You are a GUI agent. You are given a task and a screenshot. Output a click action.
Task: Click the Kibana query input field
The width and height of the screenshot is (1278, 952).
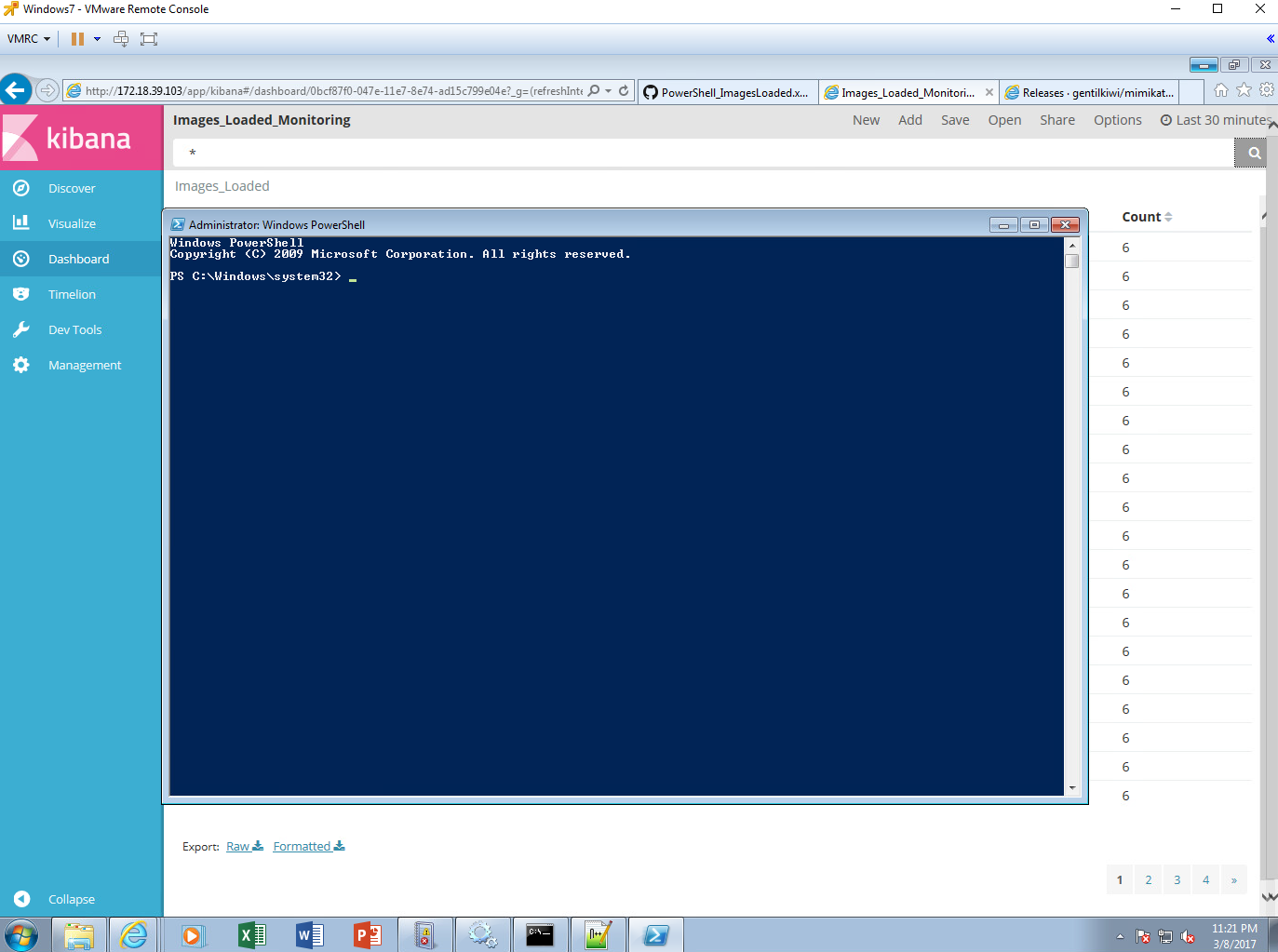(x=704, y=154)
